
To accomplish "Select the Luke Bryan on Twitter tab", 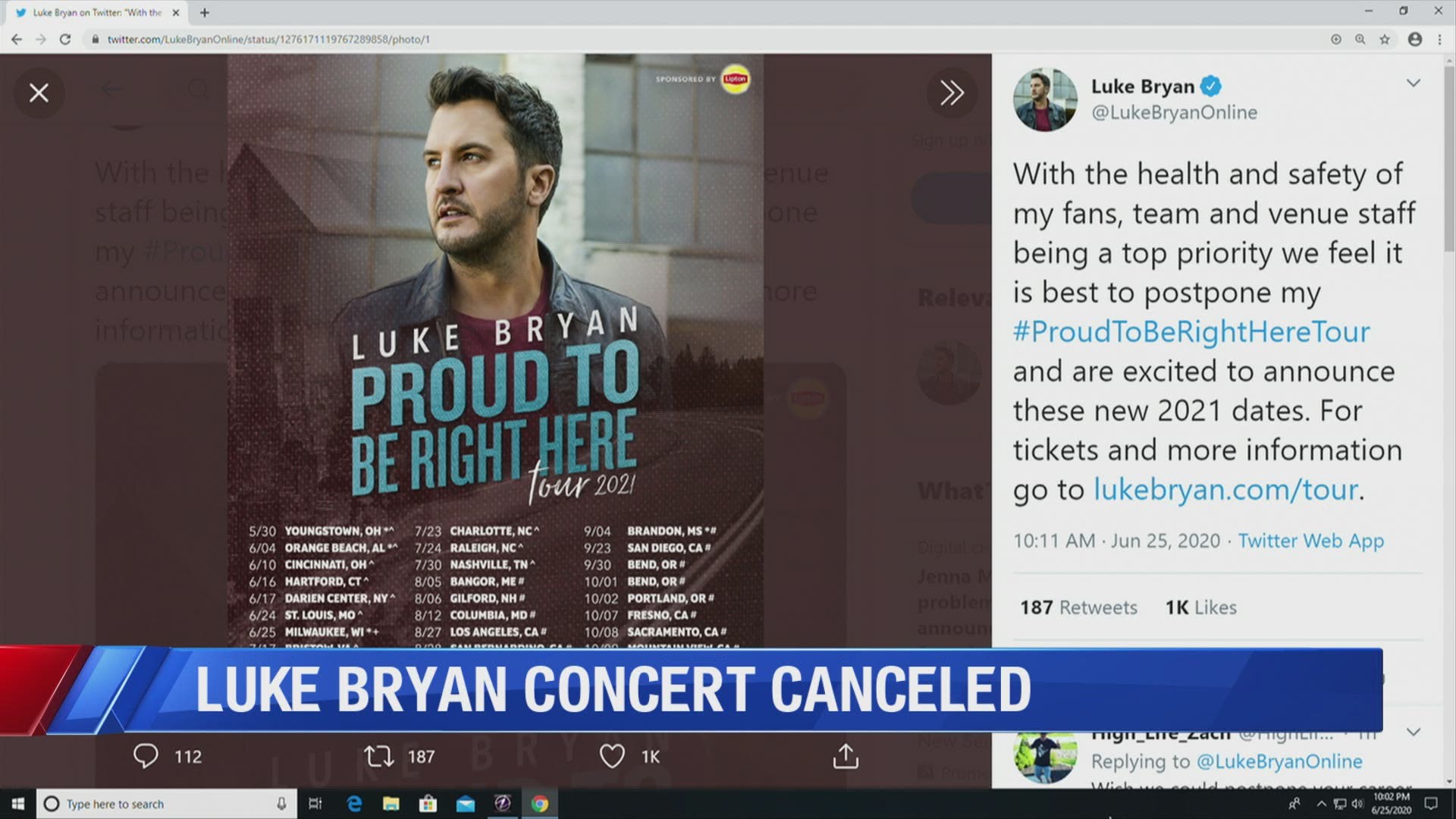I will [96, 13].
